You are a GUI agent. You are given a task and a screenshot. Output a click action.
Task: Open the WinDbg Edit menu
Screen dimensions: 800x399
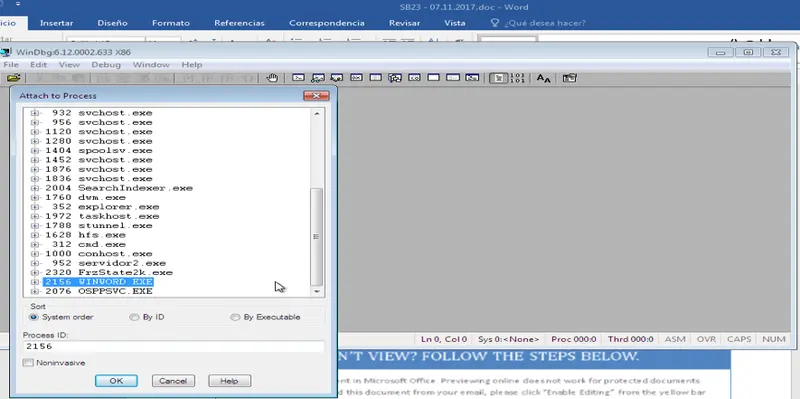38,65
